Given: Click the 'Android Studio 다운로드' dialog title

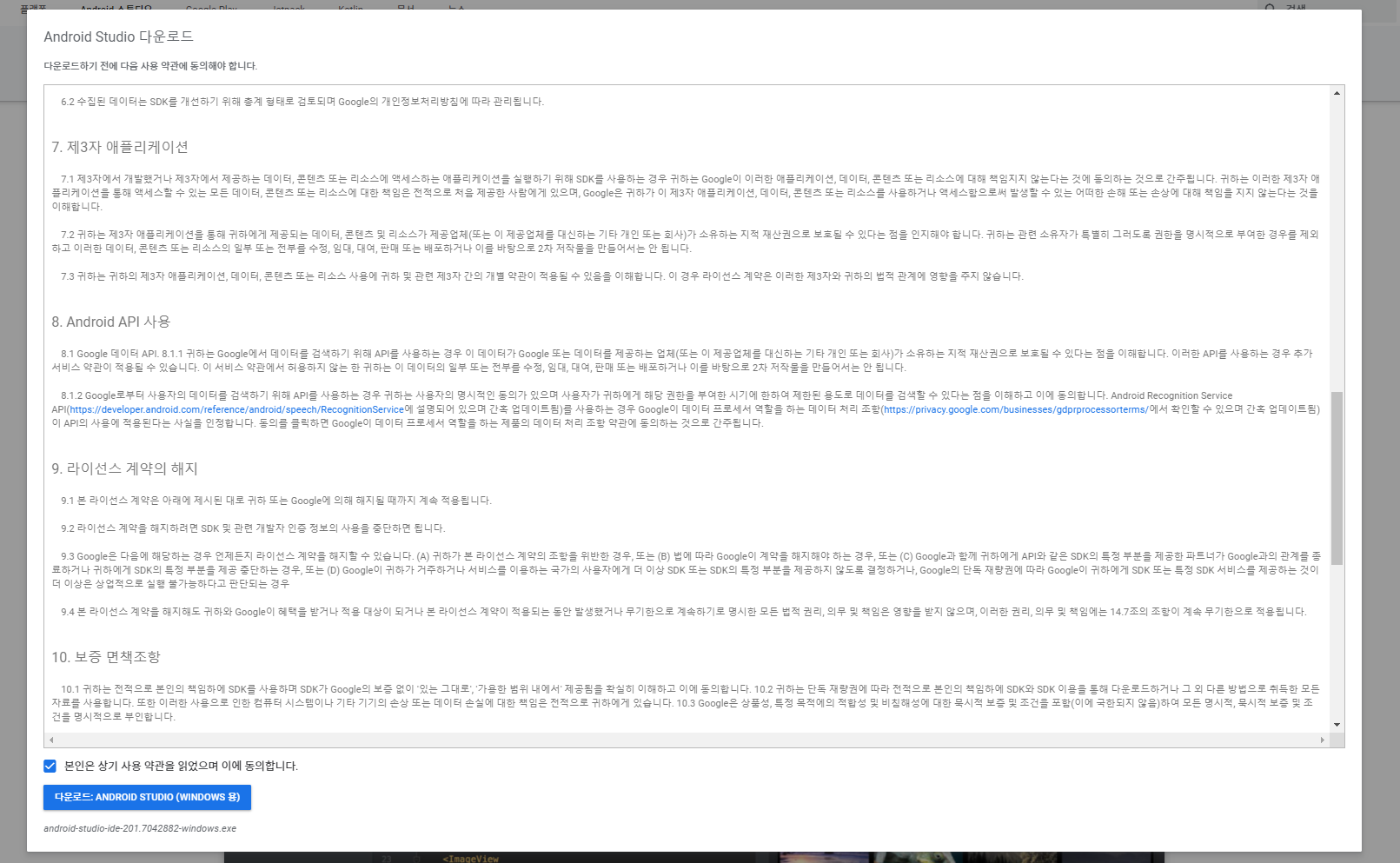Looking at the screenshot, I should click(119, 37).
